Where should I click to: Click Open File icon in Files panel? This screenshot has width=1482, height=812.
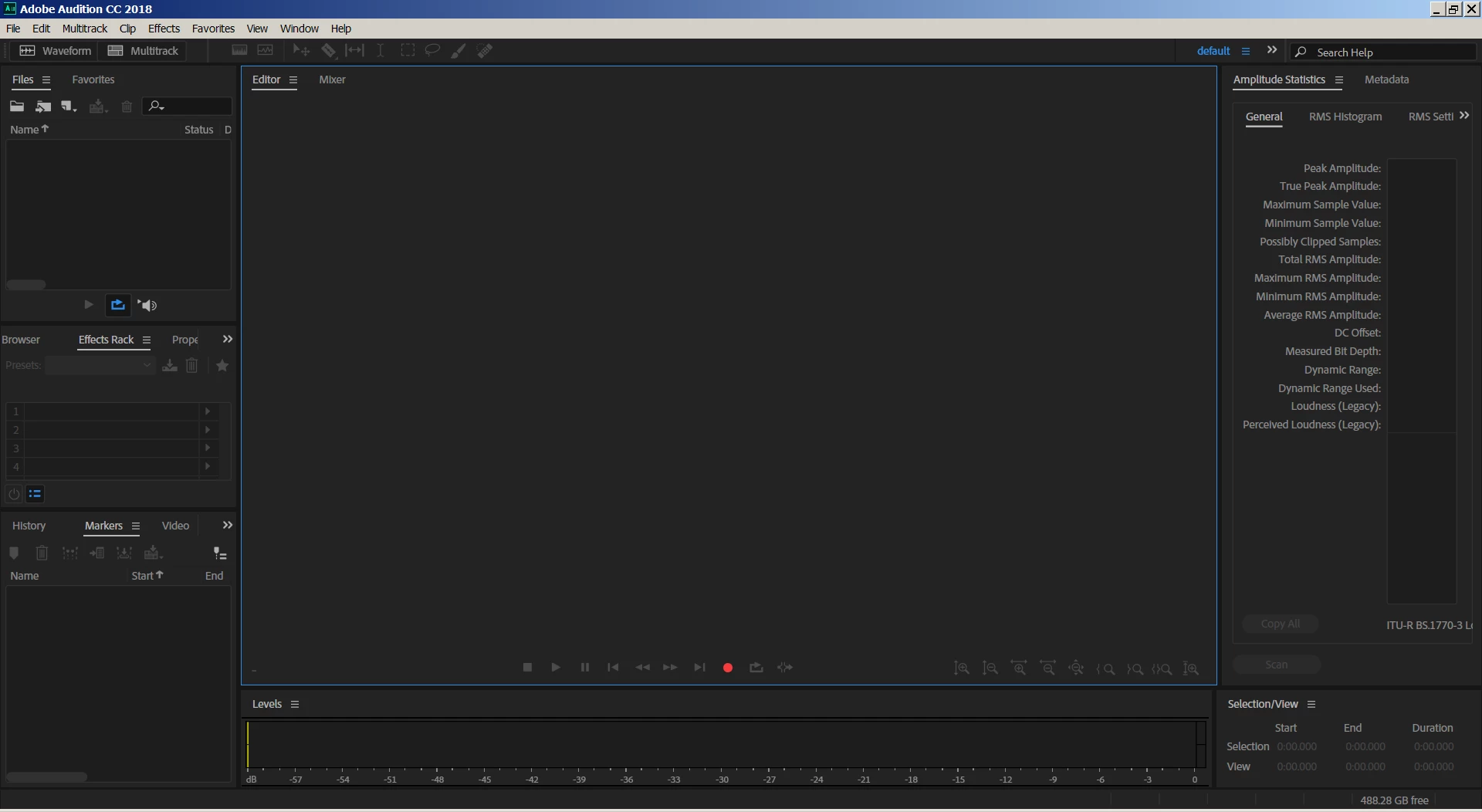point(17,107)
